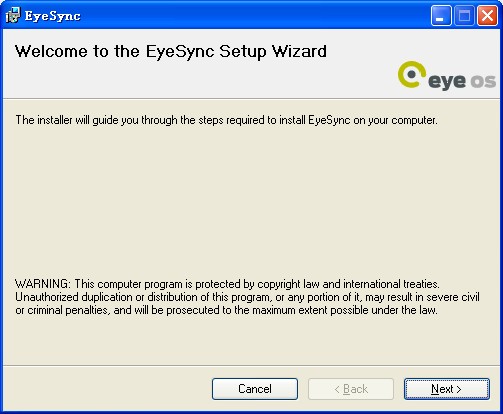Image resolution: width=503 pixels, height=414 pixels.
Task: Click the gray 'eye' word in the logo
Action: [x=447, y=81]
